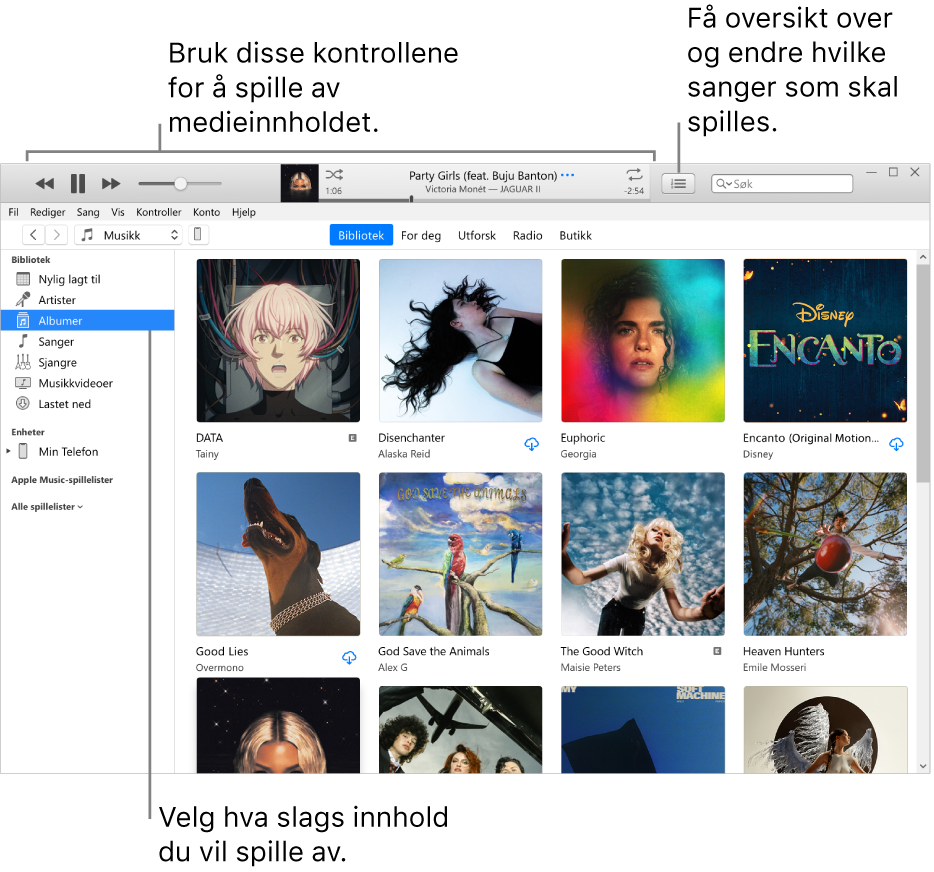Image resolution: width=934 pixels, height=872 pixels.
Task: Toggle repeat mode
Action: click(x=634, y=174)
